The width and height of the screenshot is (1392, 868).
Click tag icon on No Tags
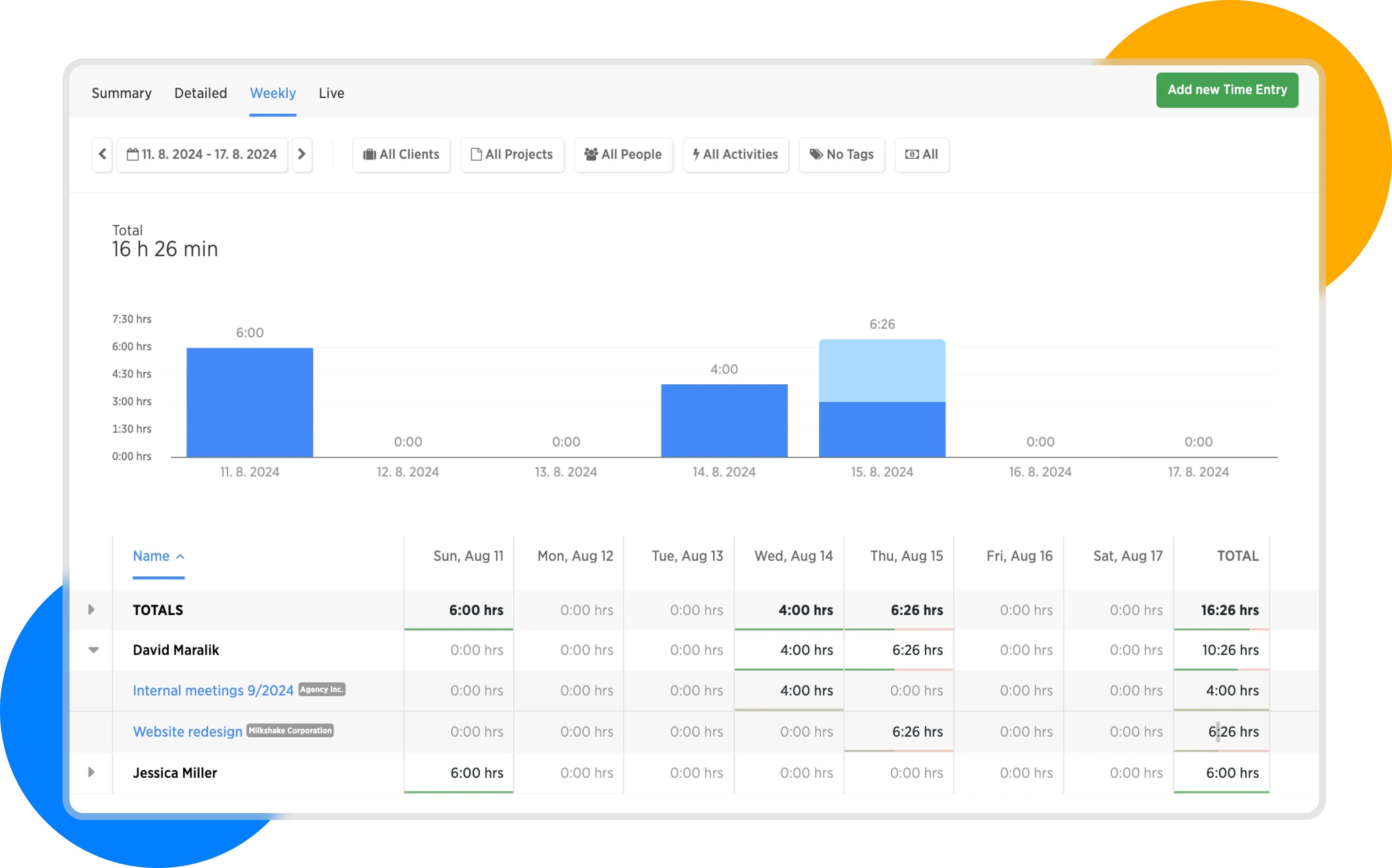point(816,154)
